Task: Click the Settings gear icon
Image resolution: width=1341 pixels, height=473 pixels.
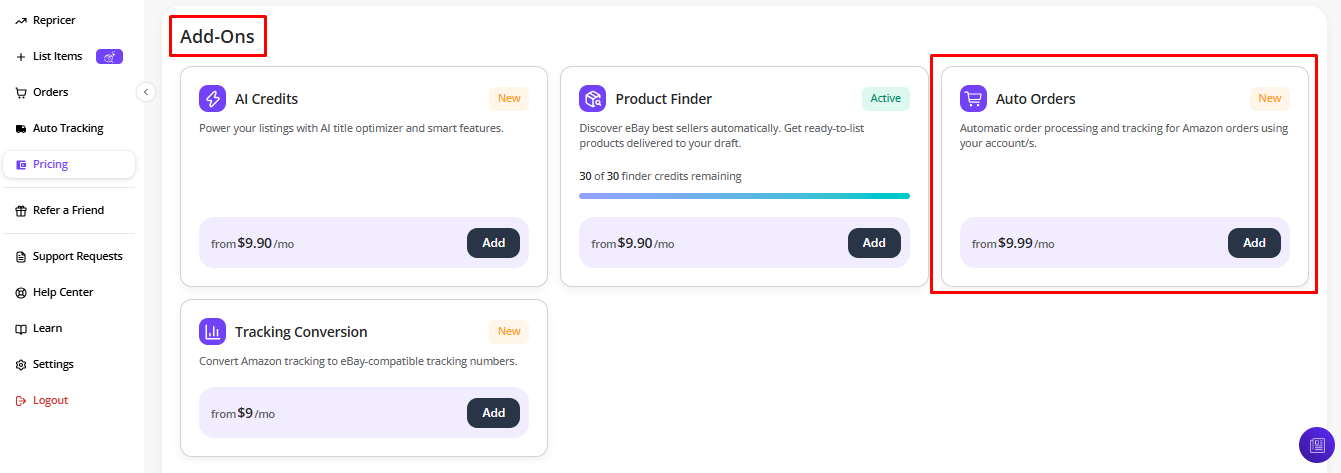Action: pos(21,365)
